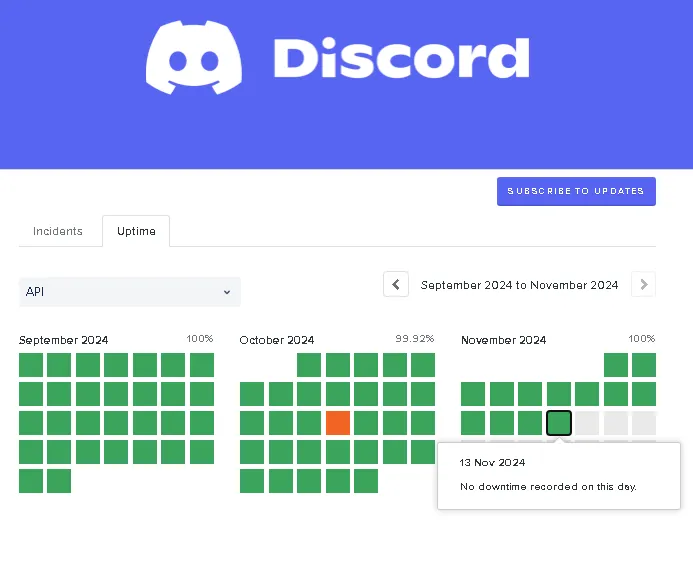Click the October 2024 month heading
693x569 pixels.
tap(277, 340)
